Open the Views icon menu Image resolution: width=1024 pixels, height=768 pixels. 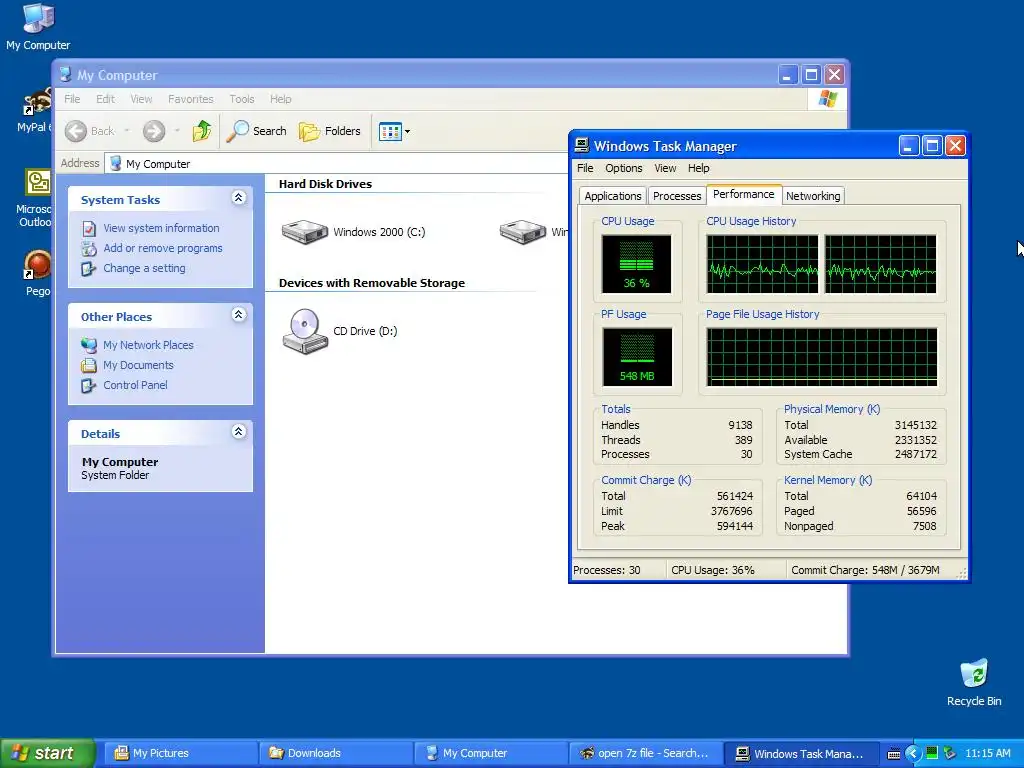click(394, 131)
